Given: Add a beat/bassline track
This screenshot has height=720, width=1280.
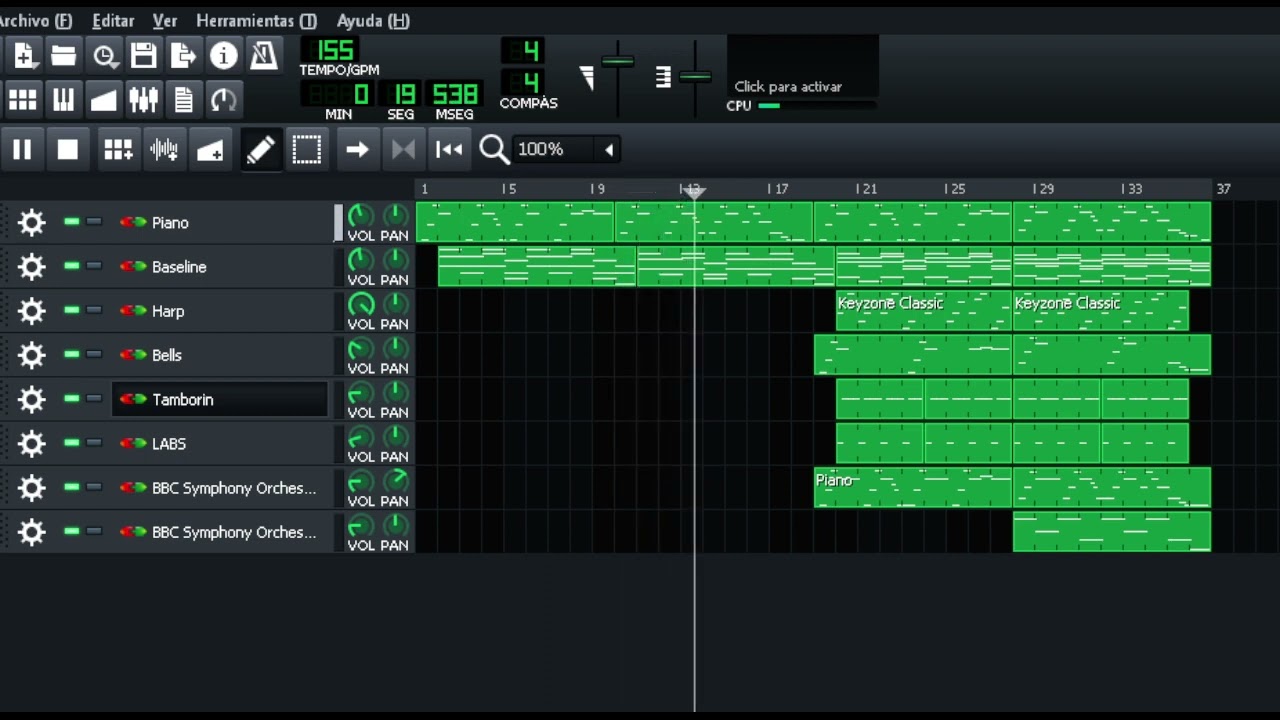Looking at the screenshot, I should (x=118, y=150).
